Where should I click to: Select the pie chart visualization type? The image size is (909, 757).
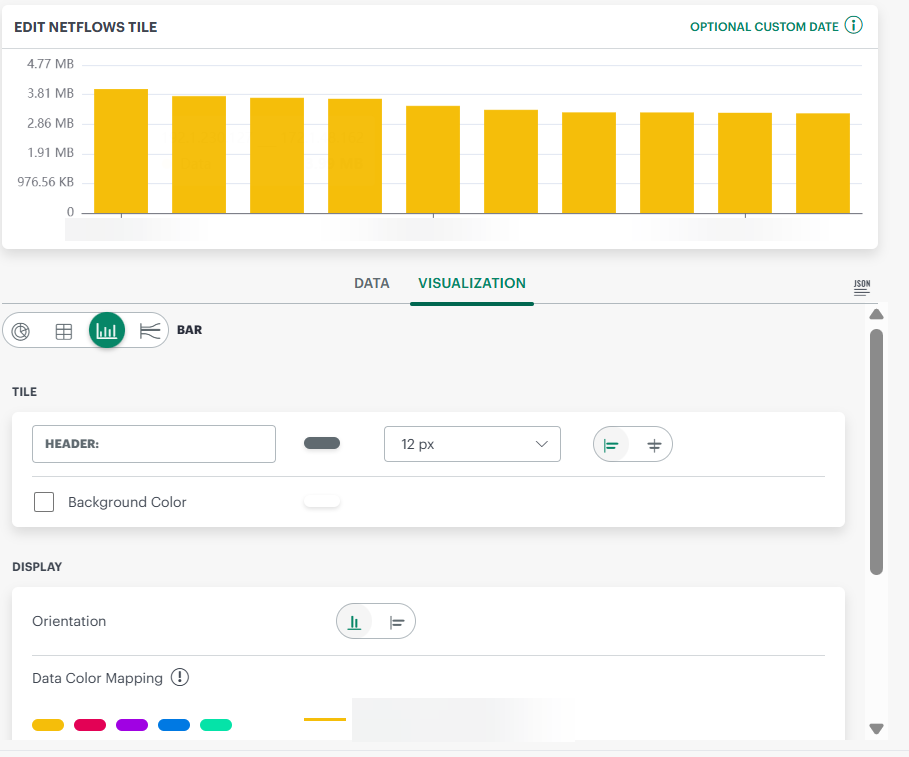point(21,331)
